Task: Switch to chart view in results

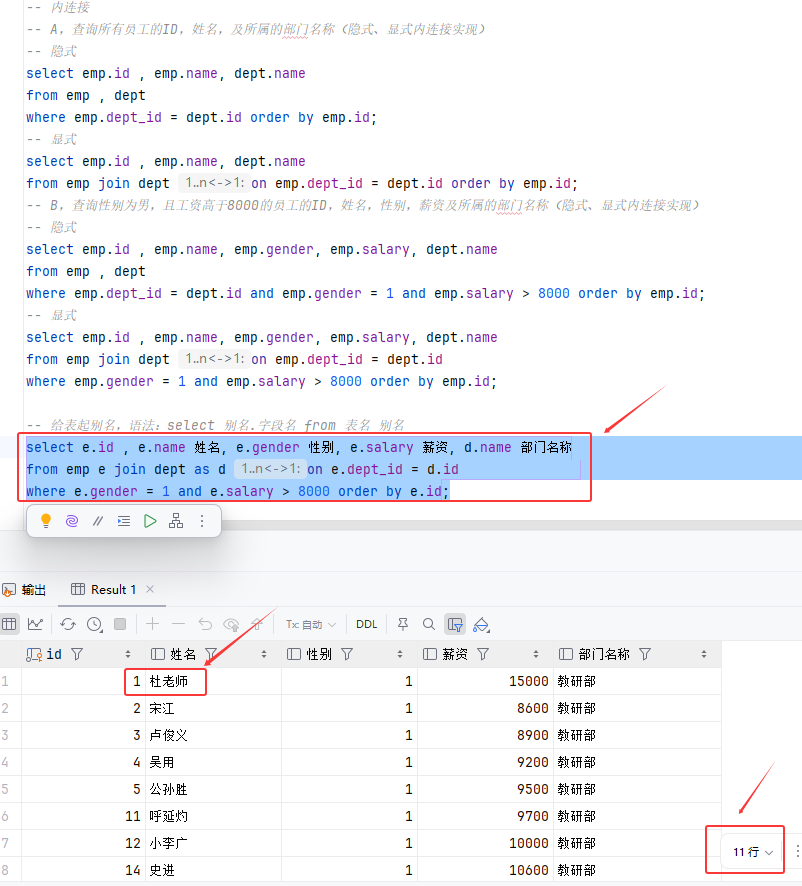Action: [x=36, y=624]
